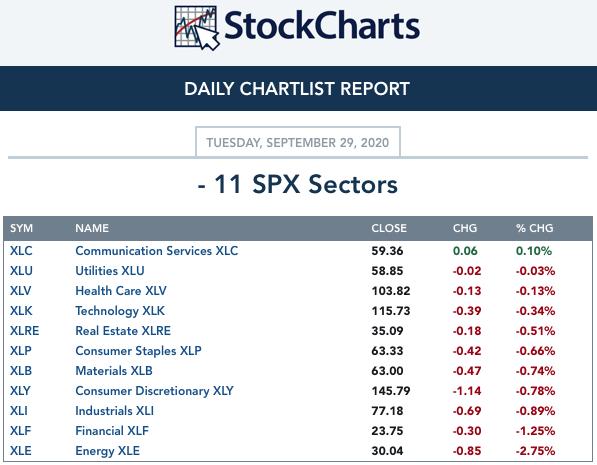Click the XLB symbol link
Image resolution: width=597 pixels, height=465 pixels.
pyautogui.click(x=21, y=371)
